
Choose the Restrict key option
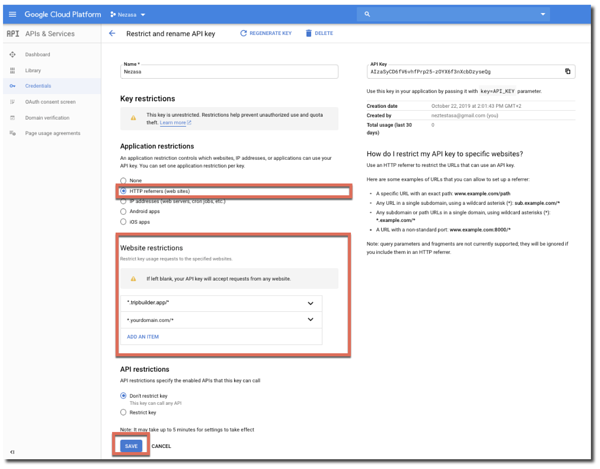pos(123,412)
